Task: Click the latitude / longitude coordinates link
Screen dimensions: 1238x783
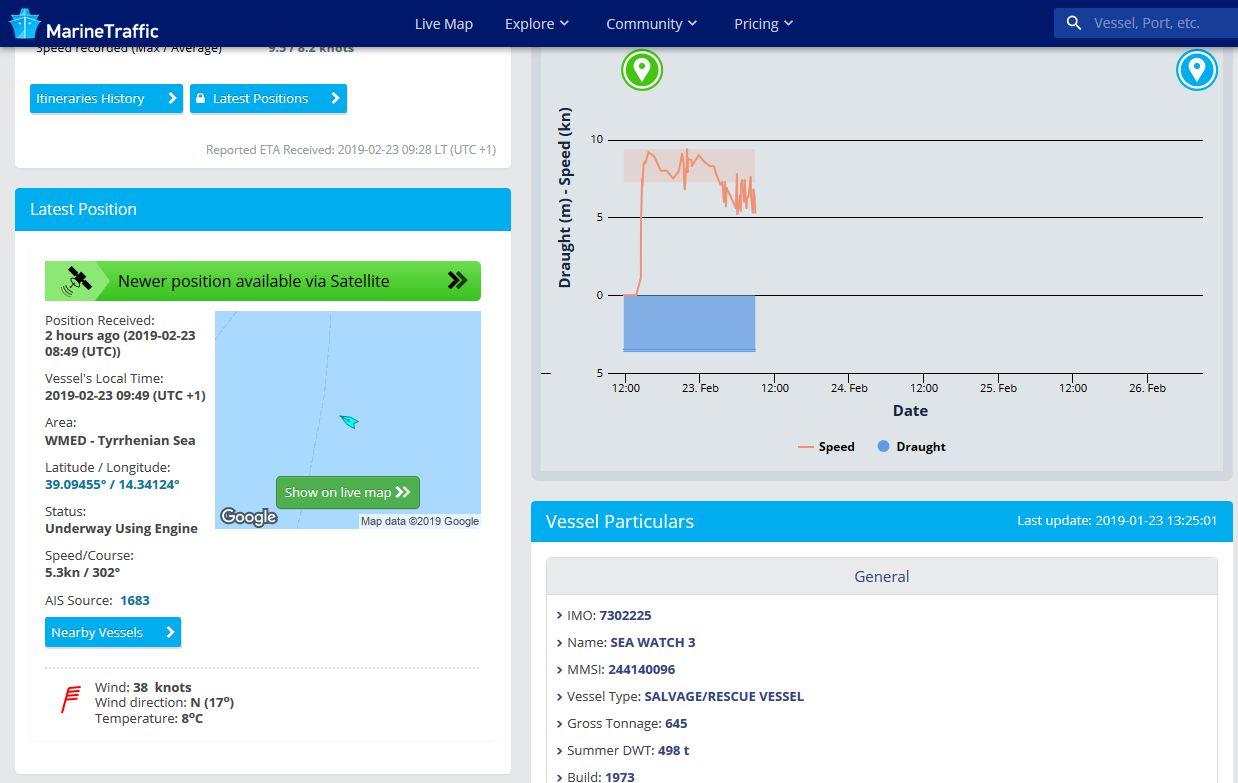Action: coord(112,484)
